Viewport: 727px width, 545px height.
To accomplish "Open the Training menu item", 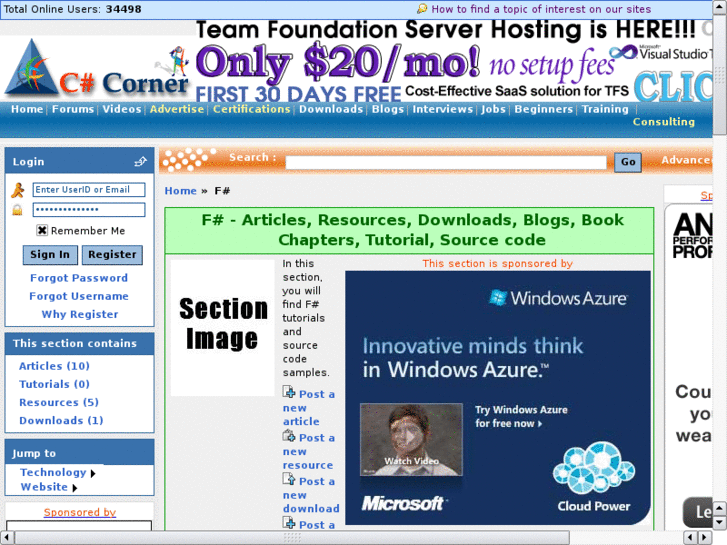I will tap(605, 109).
